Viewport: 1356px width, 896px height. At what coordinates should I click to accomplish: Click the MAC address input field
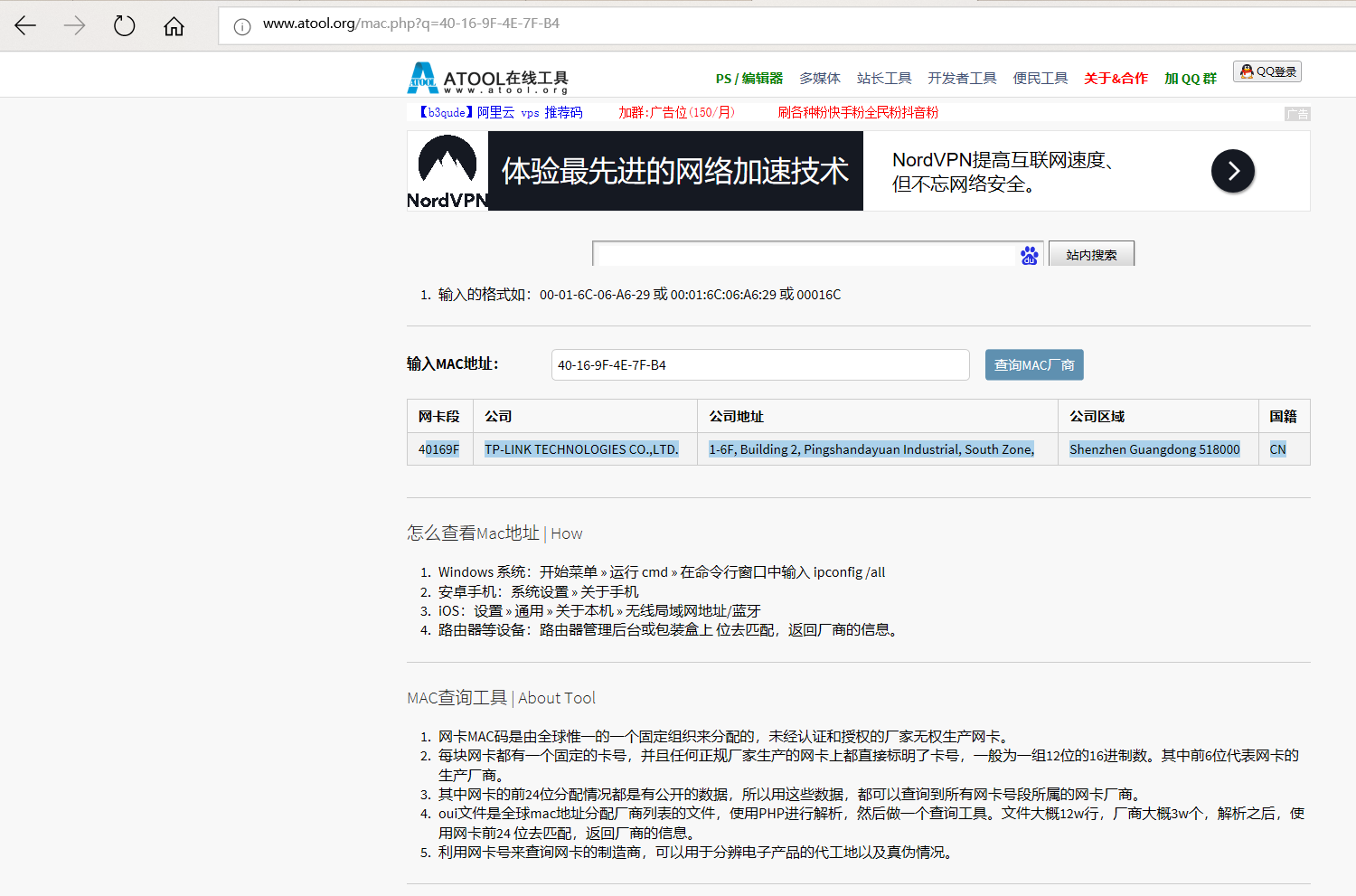point(760,365)
